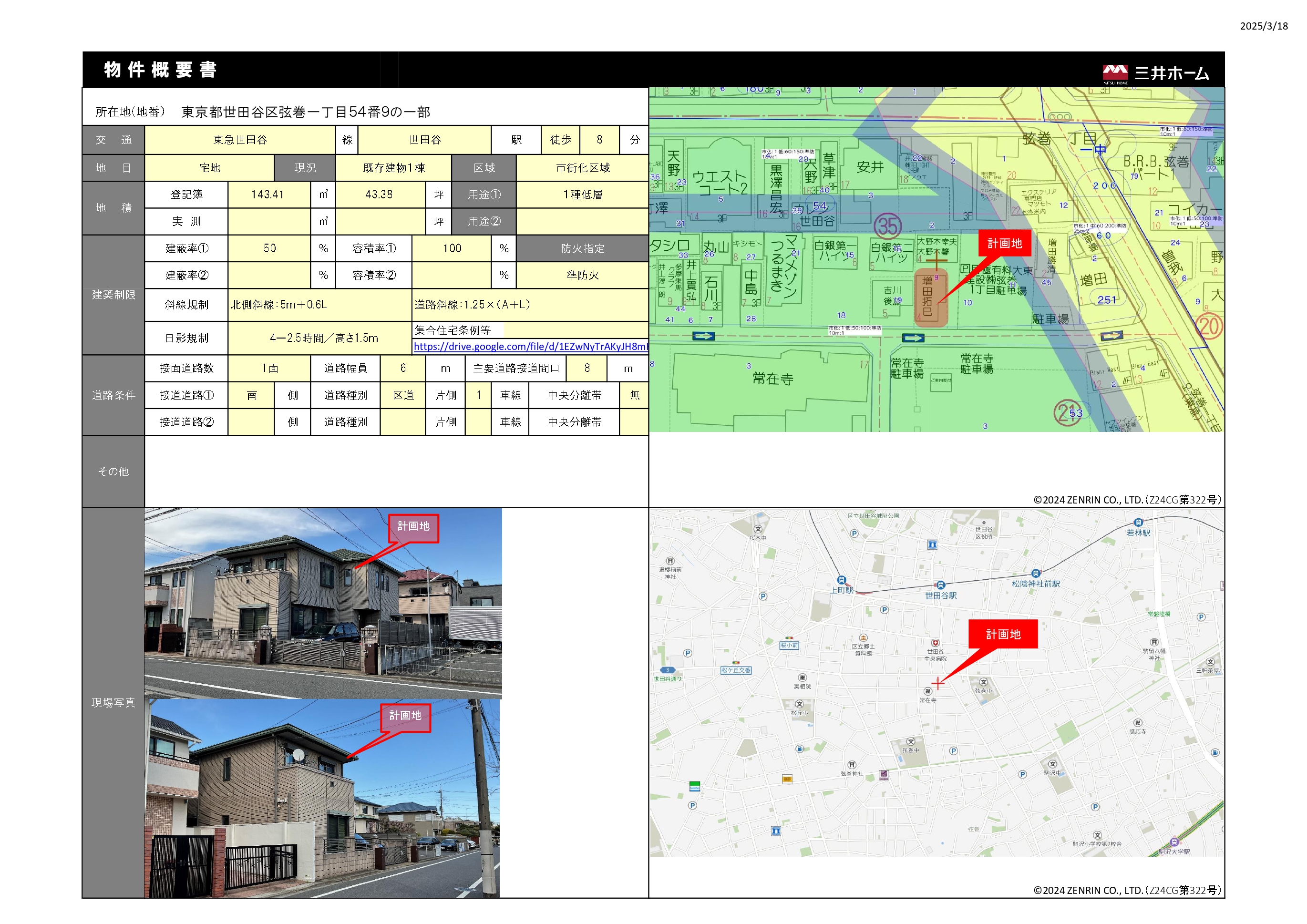Viewport: 1307px width, 924px height.
Task: Click the 計画地 callout on the zoning map
Action: (x=1004, y=243)
